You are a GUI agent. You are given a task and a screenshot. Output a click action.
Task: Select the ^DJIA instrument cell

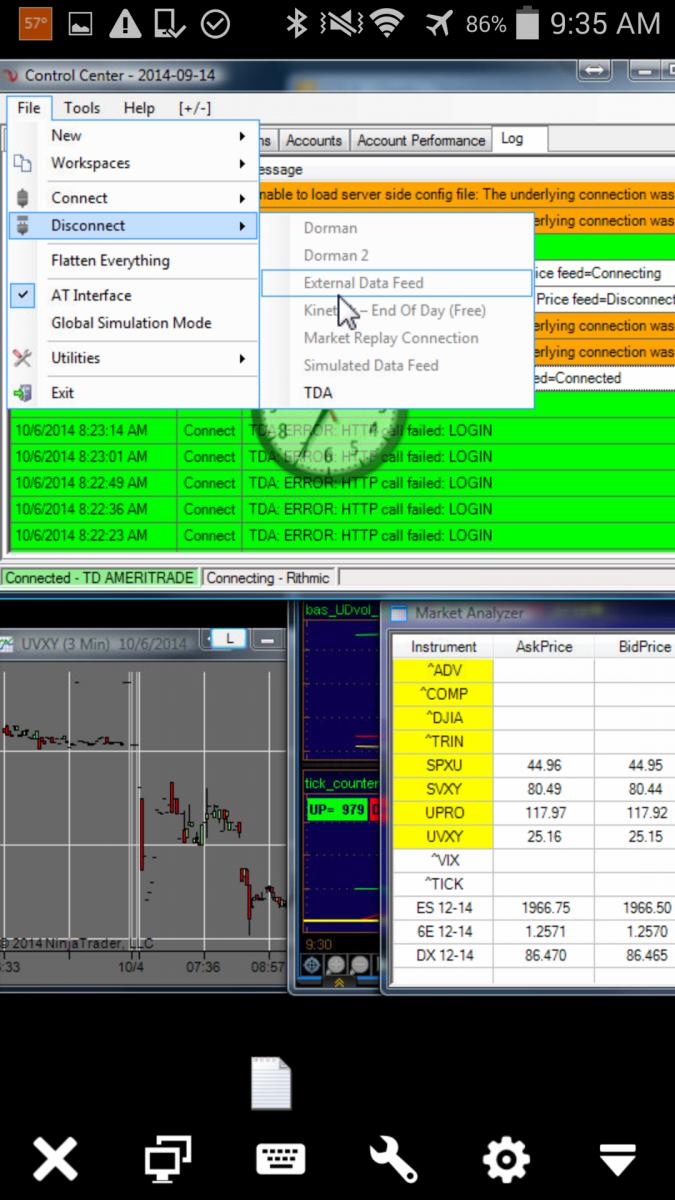point(444,718)
